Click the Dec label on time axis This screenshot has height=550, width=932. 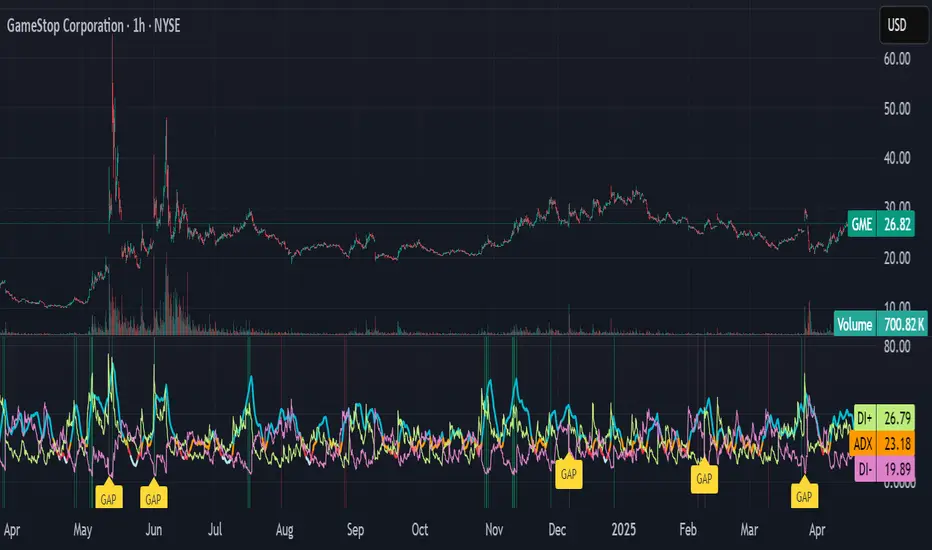click(x=557, y=529)
